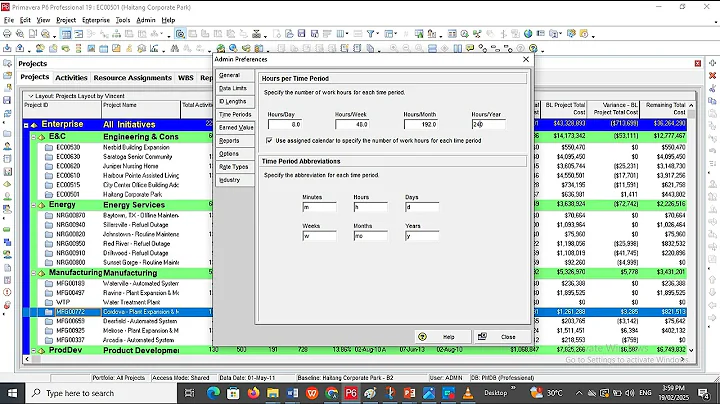
Task: Click the Hours/Day input field
Action: [x=285, y=124]
